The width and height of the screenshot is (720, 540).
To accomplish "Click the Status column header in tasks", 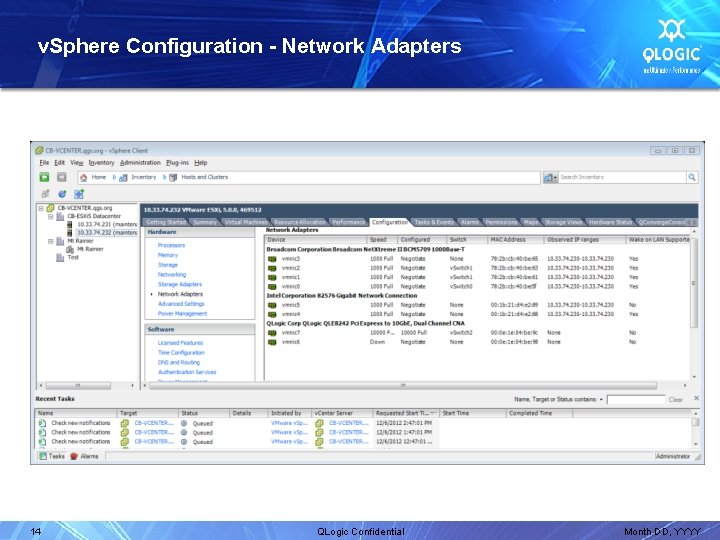I will pyautogui.click(x=203, y=413).
